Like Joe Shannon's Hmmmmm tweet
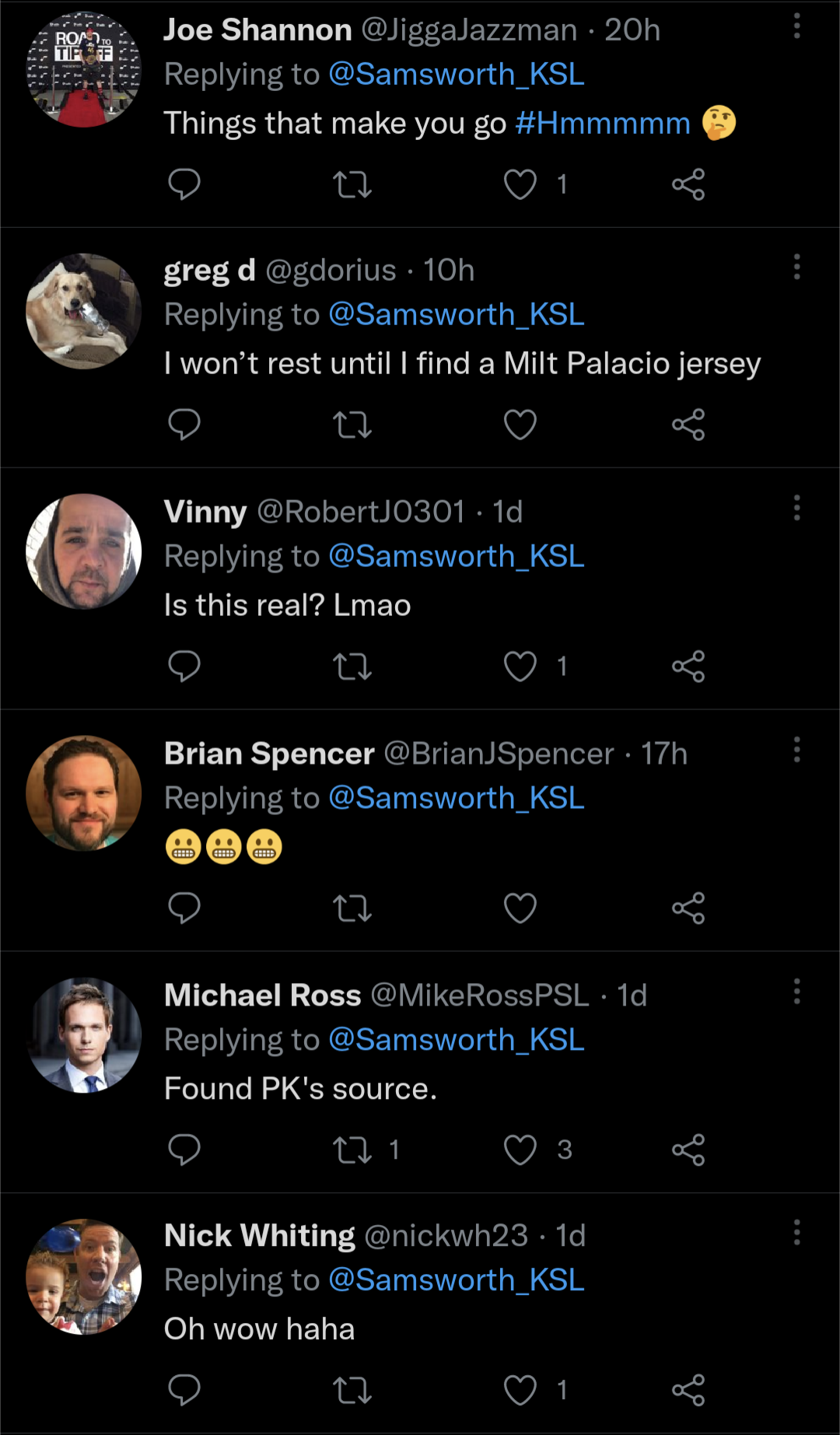 520,184
